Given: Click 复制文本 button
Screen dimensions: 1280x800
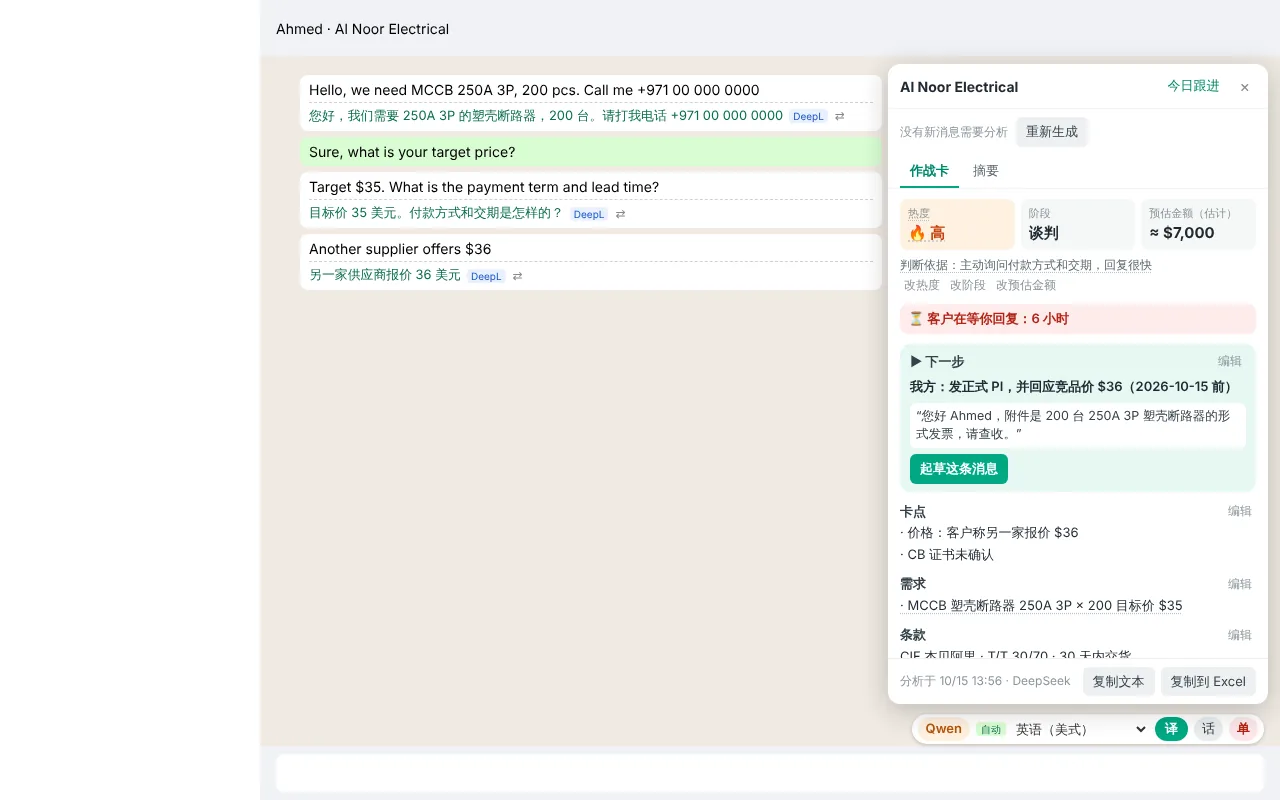Looking at the screenshot, I should point(1118,682).
